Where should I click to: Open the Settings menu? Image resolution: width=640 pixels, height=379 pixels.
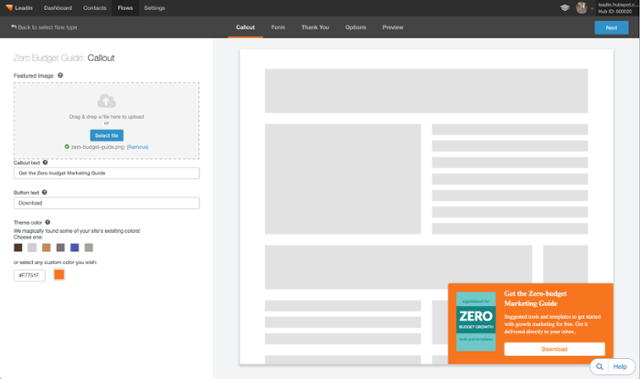click(154, 8)
